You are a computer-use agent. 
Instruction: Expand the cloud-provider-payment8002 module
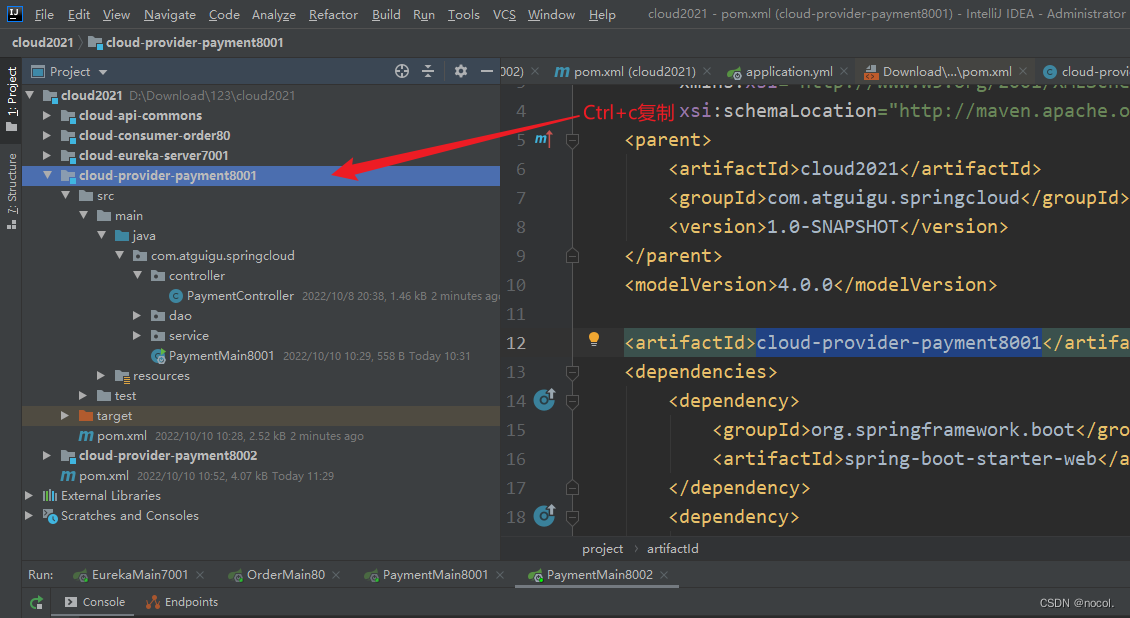47,455
